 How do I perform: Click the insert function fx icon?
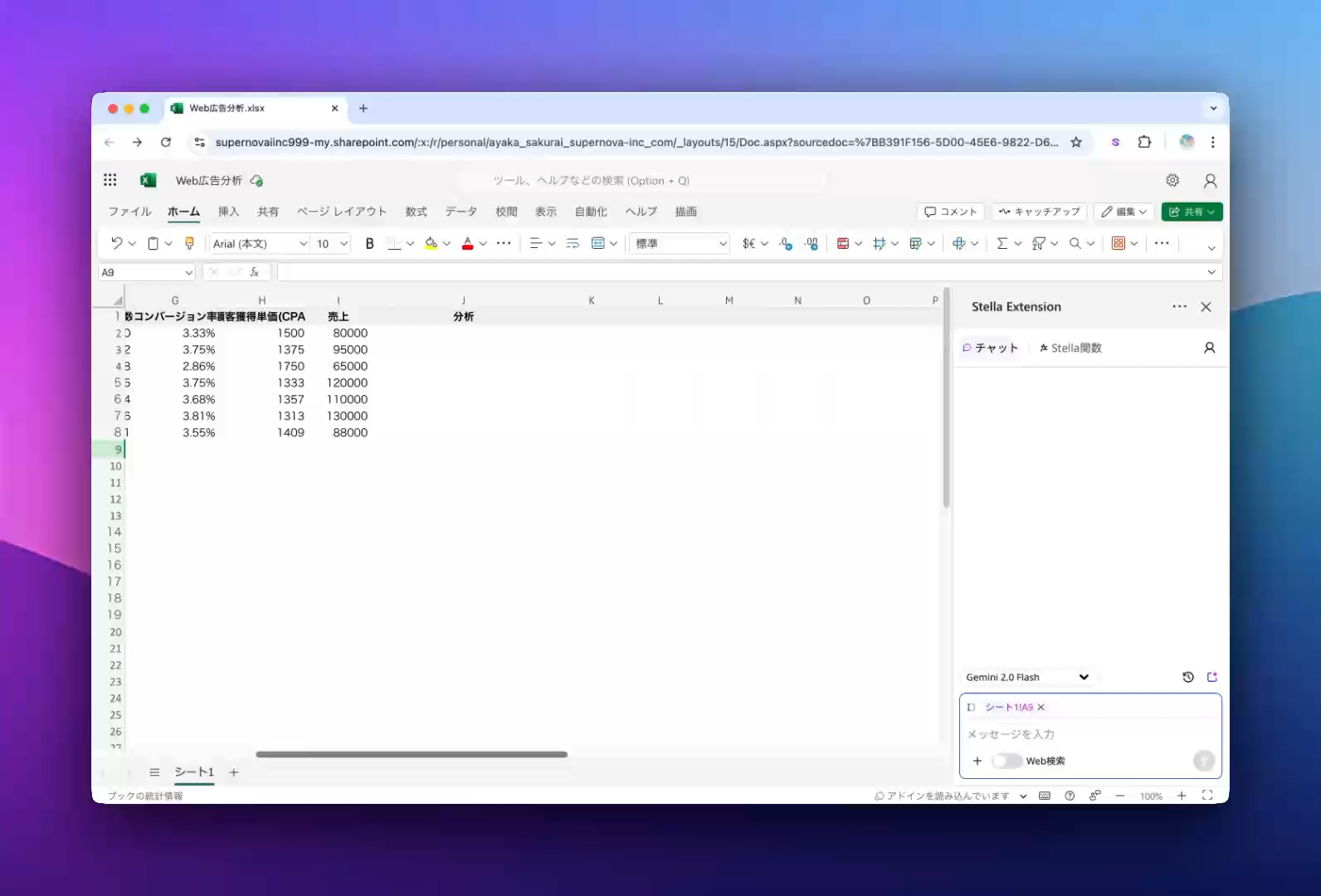pyautogui.click(x=255, y=272)
